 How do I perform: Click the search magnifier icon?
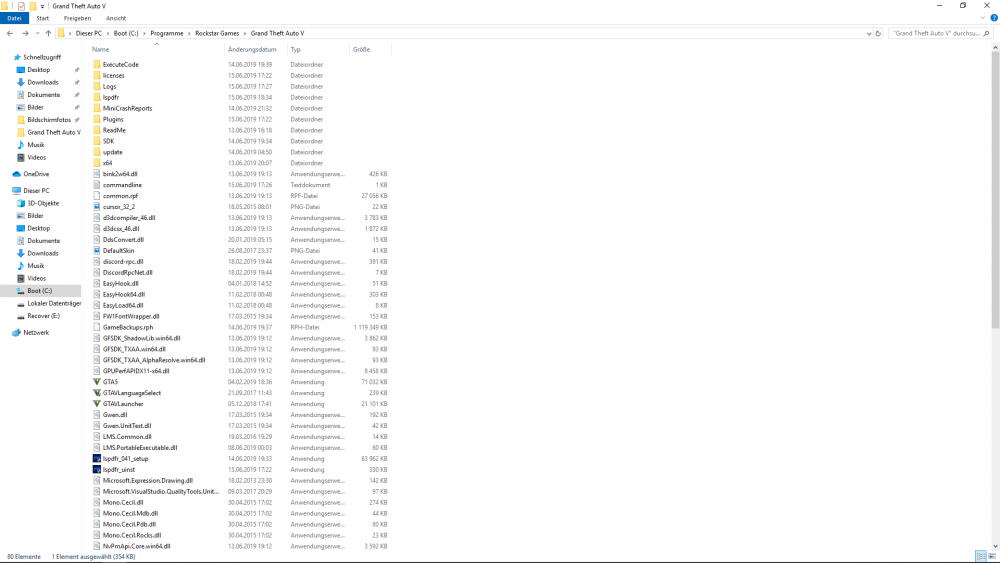pyautogui.click(x=987, y=33)
